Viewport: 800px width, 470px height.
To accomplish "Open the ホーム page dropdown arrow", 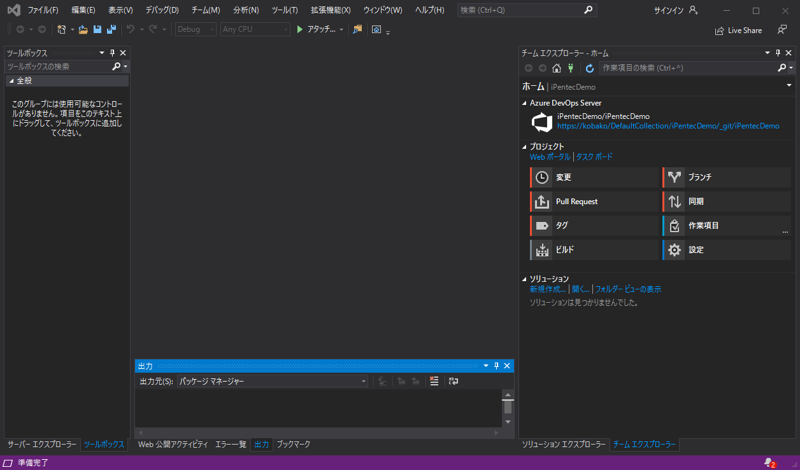I will [789, 86].
